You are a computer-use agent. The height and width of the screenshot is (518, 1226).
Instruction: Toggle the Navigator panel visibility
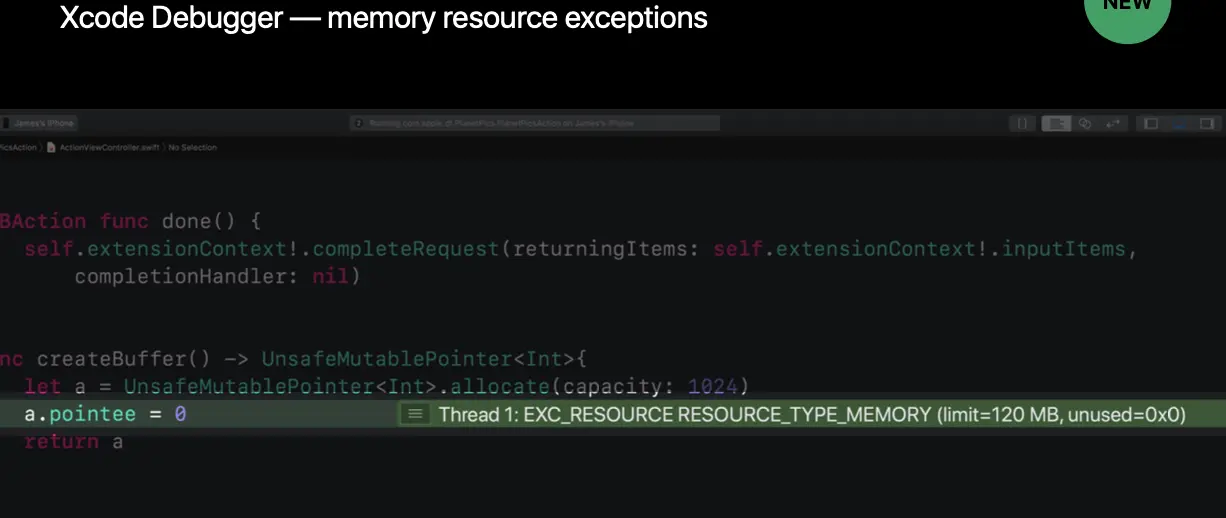point(1151,123)
